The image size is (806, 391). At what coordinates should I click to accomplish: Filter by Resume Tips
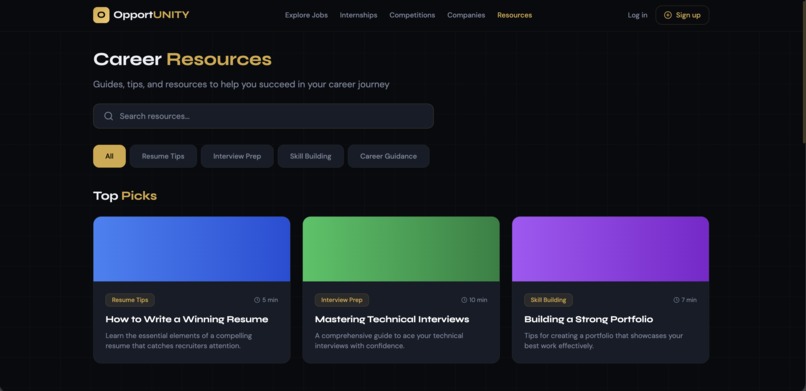(163, 156)
